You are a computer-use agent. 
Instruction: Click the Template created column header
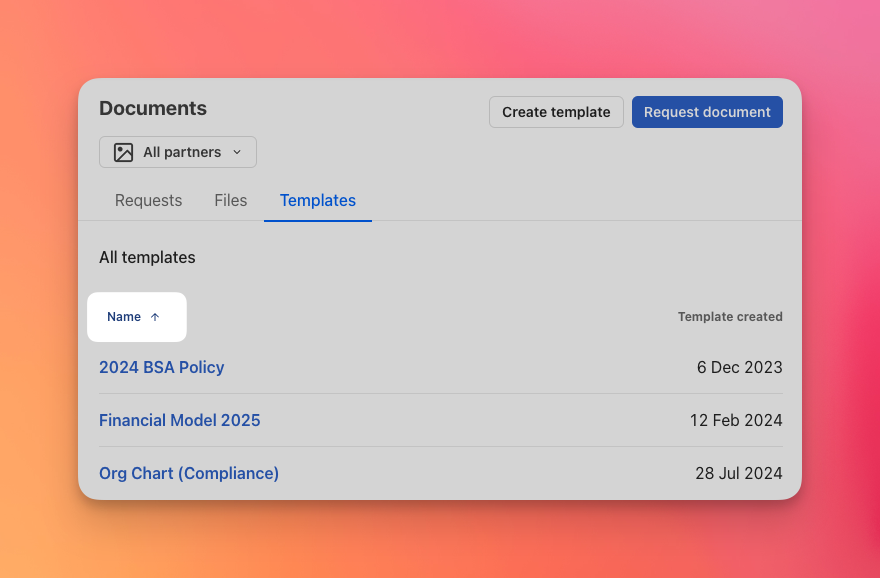click(x=730, y=317)
